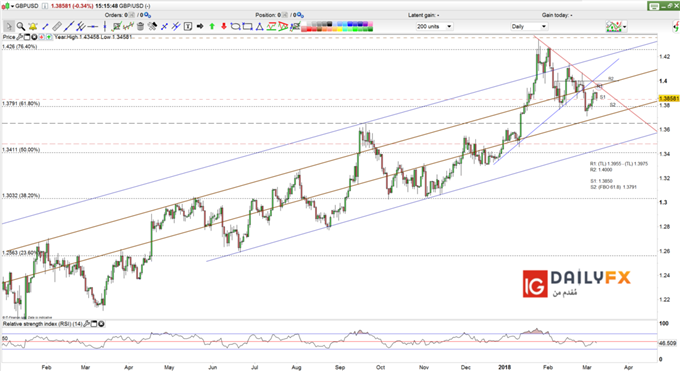Viewport: 680px width, 371px height.
Task: Open the price alert bell tool
Action: (x=33, y=26)
